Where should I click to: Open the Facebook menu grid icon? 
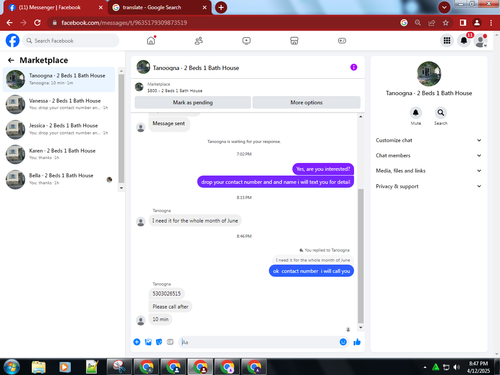[447, 41]
